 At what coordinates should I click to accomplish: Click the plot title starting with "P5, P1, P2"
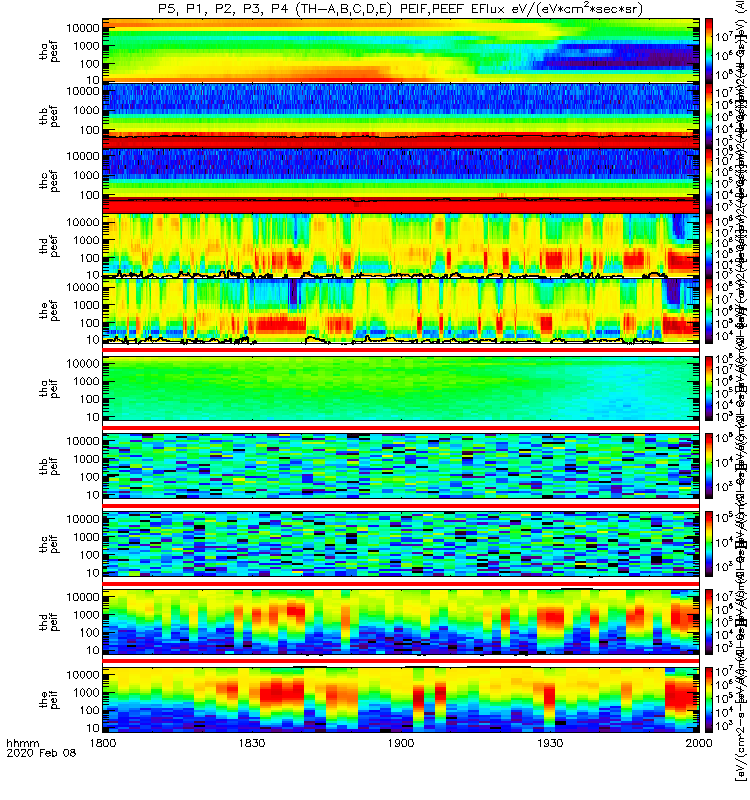coord(400,9)
